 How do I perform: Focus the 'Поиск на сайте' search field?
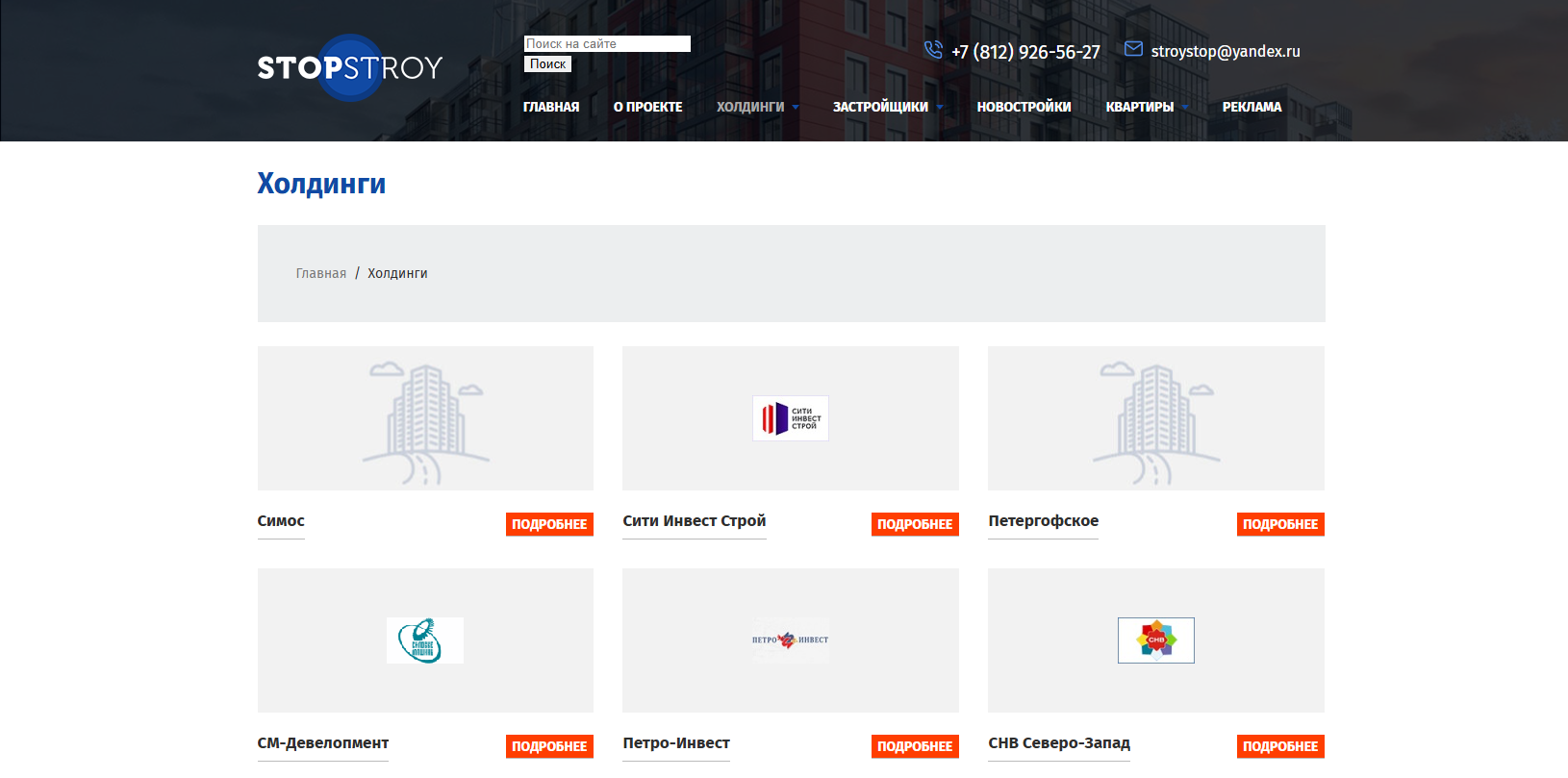[x=607, y=44]
